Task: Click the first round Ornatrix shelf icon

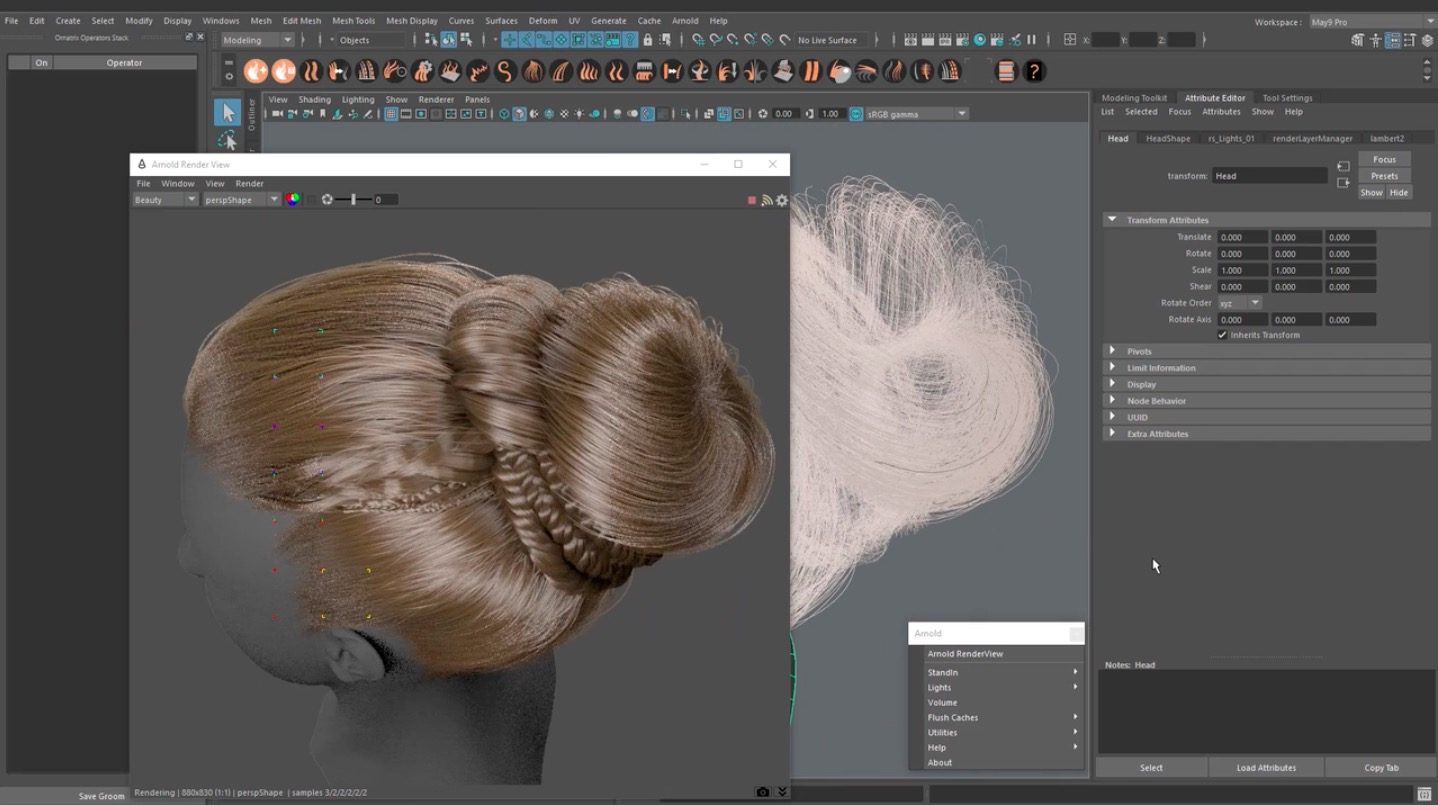Action: (256, 71)
